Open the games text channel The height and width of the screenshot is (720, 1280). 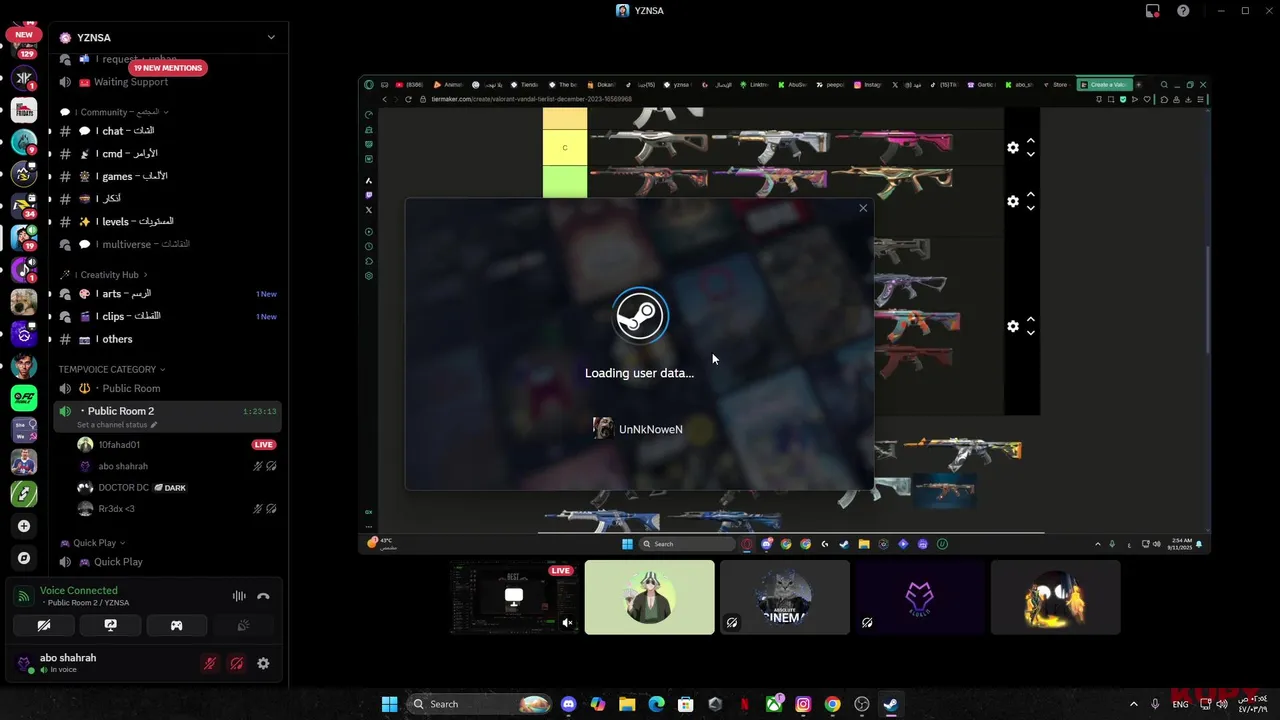(x=166, y=176)
